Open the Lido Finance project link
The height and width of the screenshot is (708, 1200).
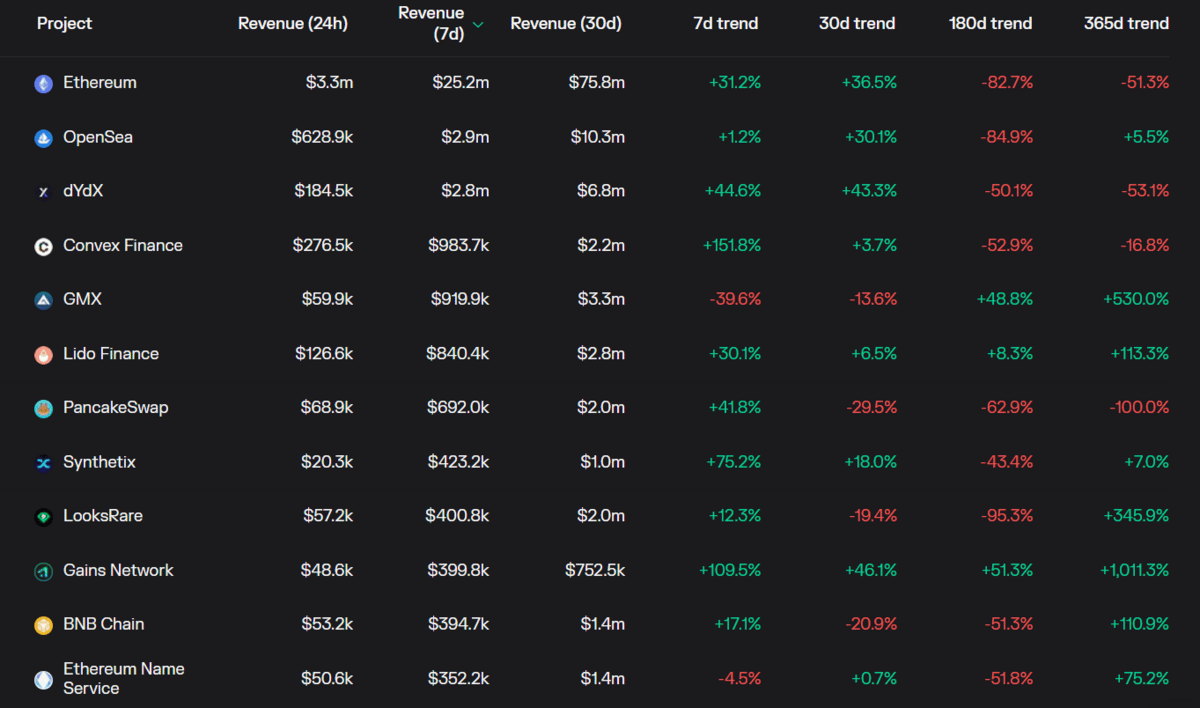111,353
